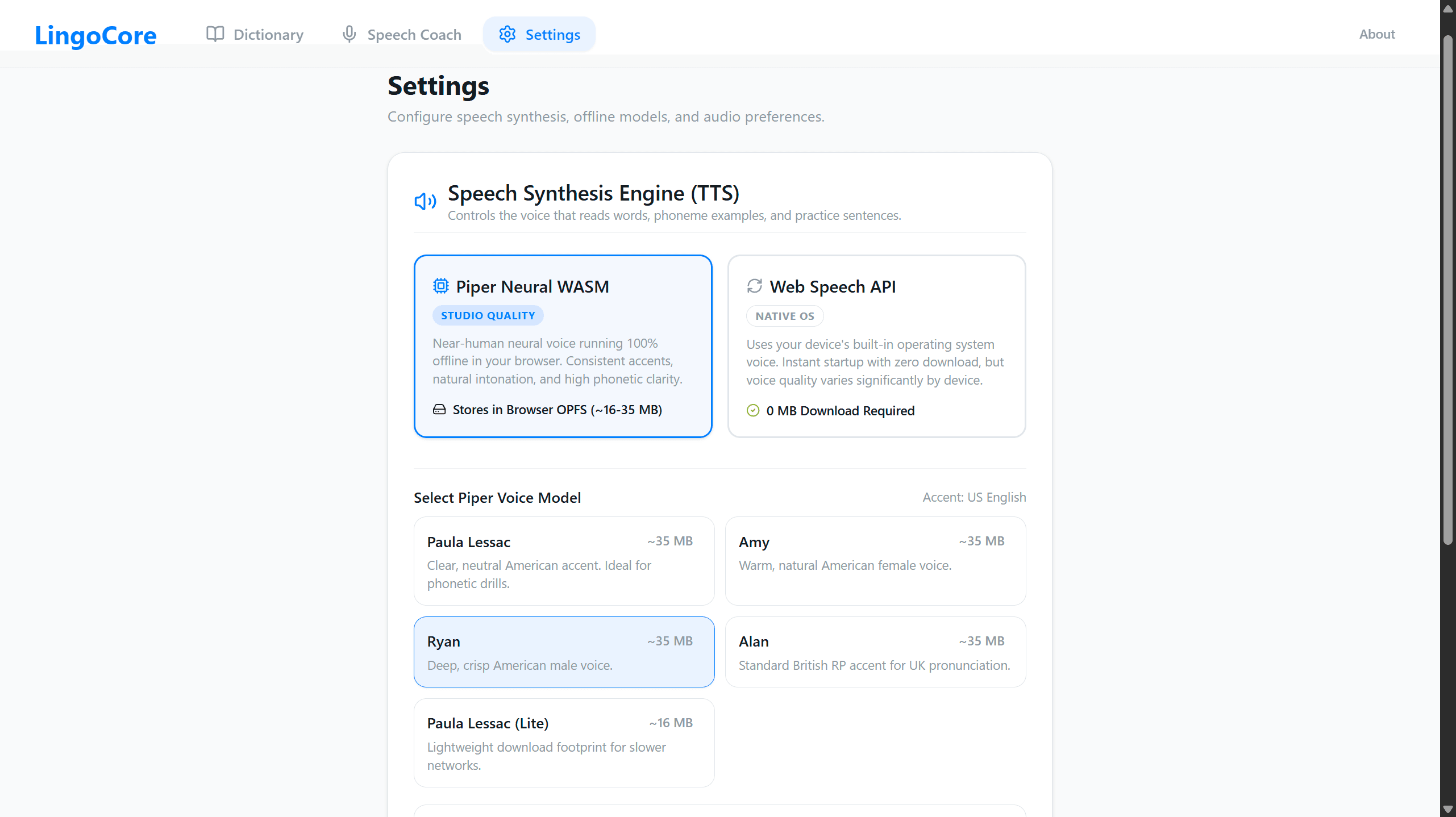Choose the Amy voice model
The height and width of the screenshot is (817, 1456).
875,561
